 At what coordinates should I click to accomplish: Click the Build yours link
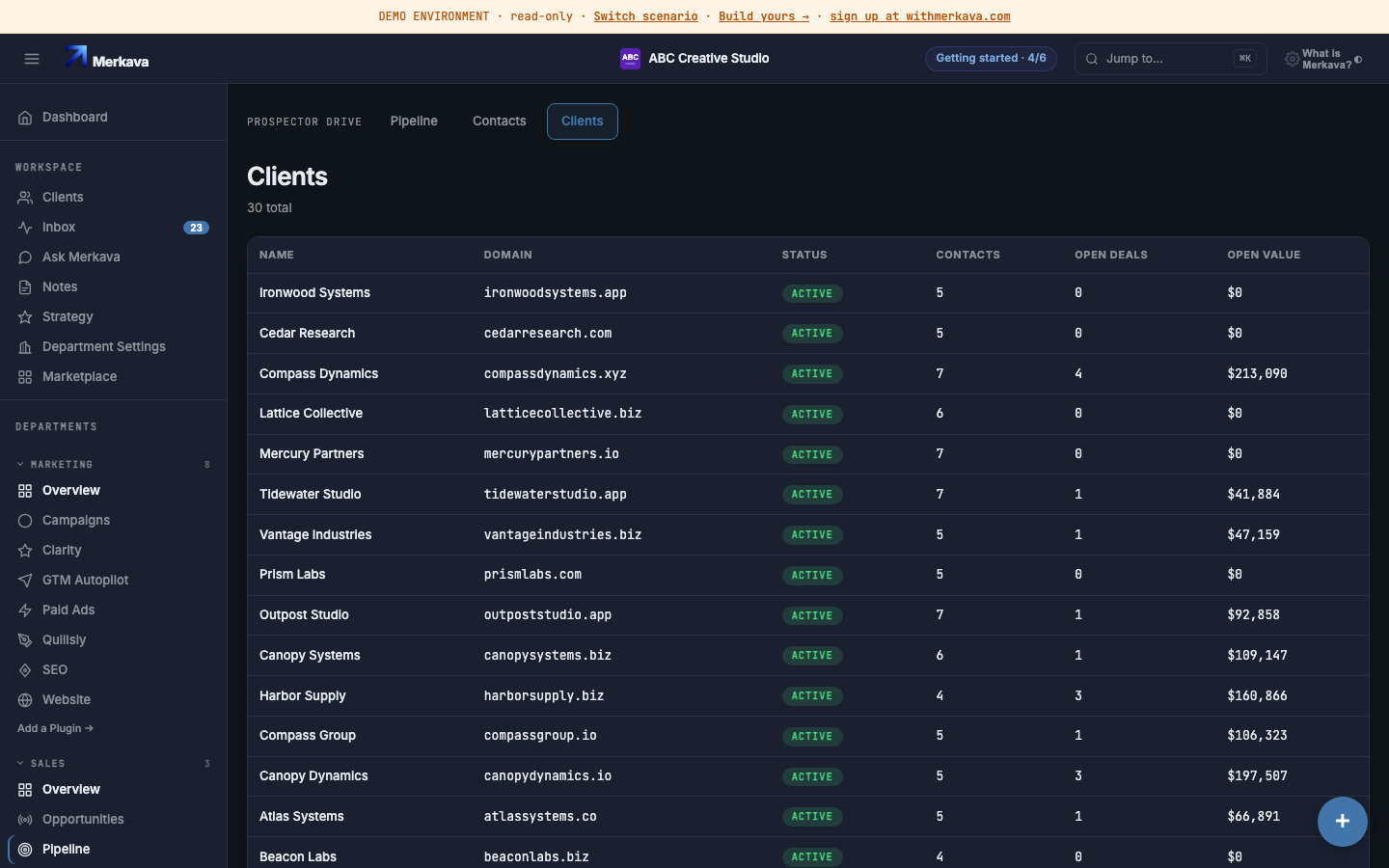tap(764, 16)
